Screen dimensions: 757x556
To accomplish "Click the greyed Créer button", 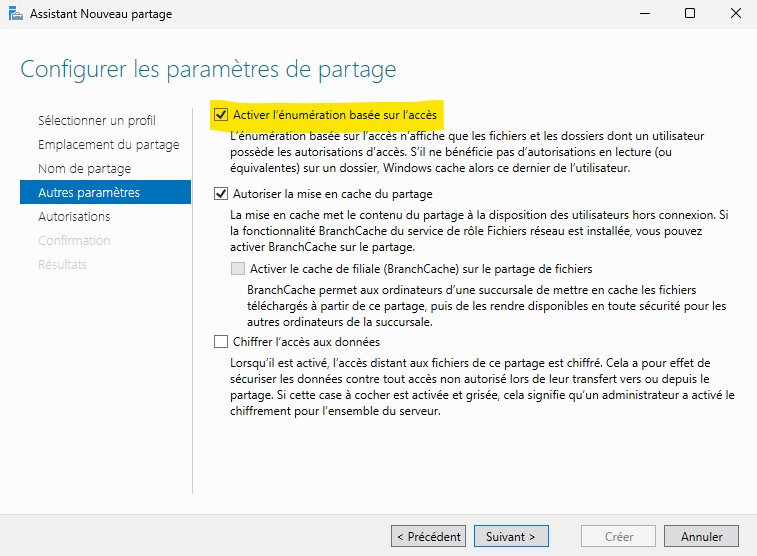I will coord(618,536).
